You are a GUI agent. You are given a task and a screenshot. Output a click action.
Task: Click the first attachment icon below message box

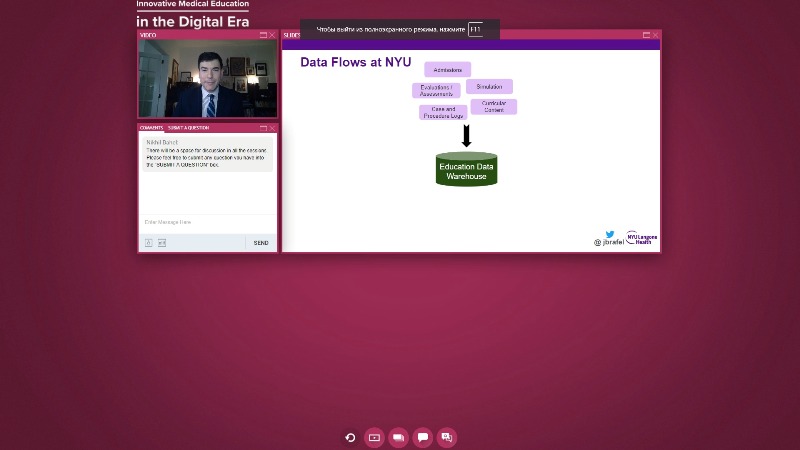148,243
